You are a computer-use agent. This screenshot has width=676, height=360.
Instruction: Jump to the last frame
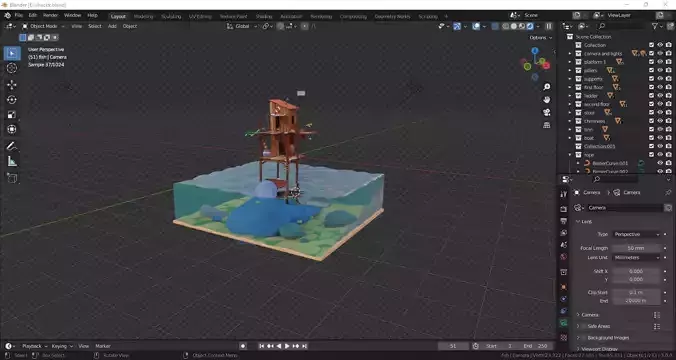click(304, 346)
